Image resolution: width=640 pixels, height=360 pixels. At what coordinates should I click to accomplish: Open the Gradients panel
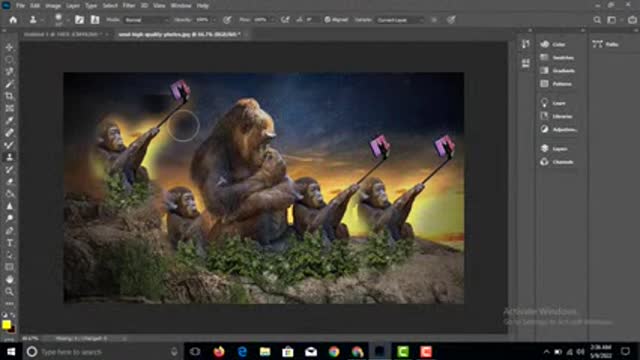pos(558,71)
